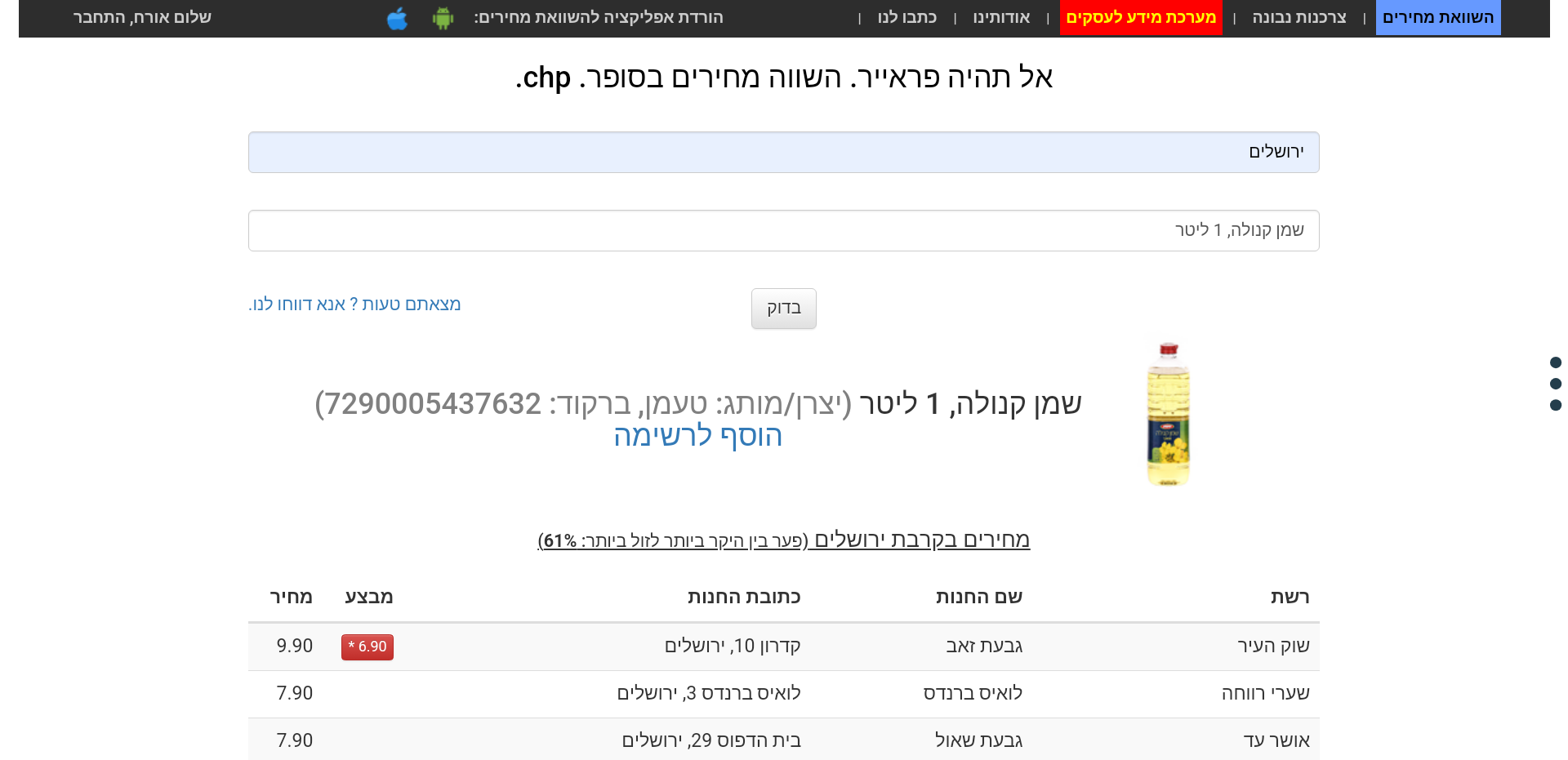Open the צרכנות נבונה menu item
This screenshot has height=760, width=1568.
(1298, 17)
